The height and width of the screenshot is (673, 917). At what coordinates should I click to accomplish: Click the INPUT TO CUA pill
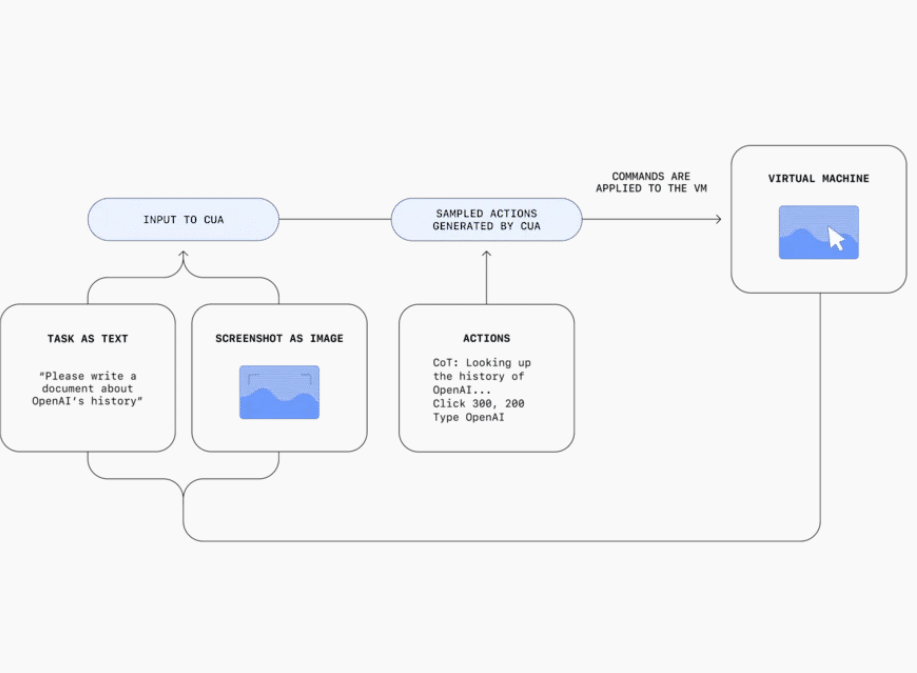coord(183,219)
